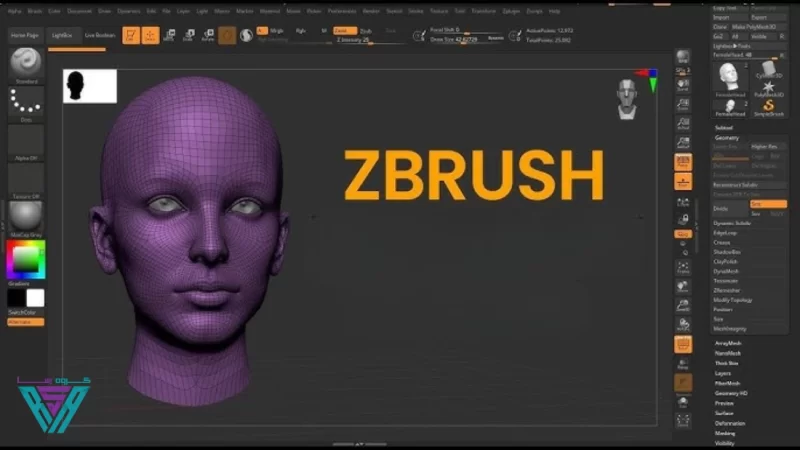
Task: Select the Rotate transform icon
Action: point(208,35)
